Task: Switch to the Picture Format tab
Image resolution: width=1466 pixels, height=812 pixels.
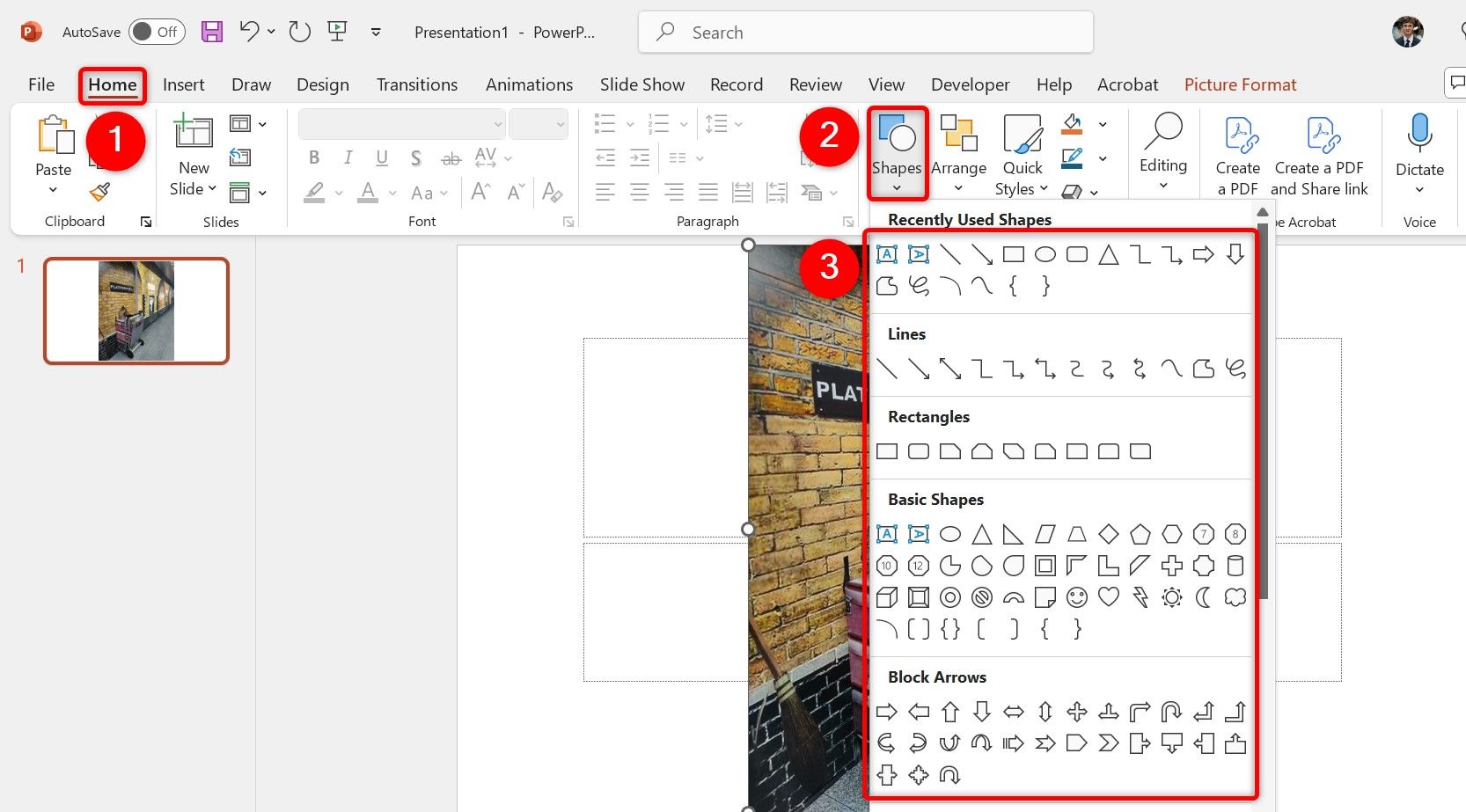Action: pyautogui.click(x=1240, y=84)
